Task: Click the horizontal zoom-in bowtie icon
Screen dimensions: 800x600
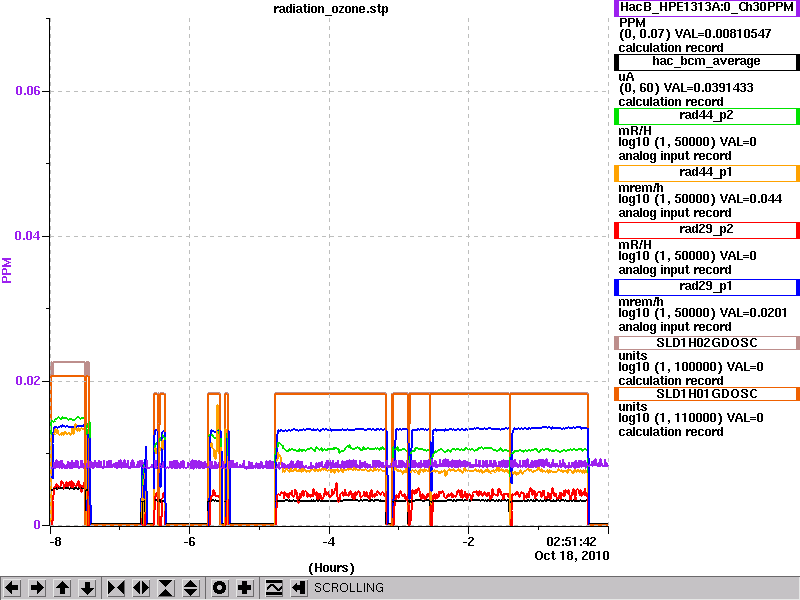Action: pos(116,588)
